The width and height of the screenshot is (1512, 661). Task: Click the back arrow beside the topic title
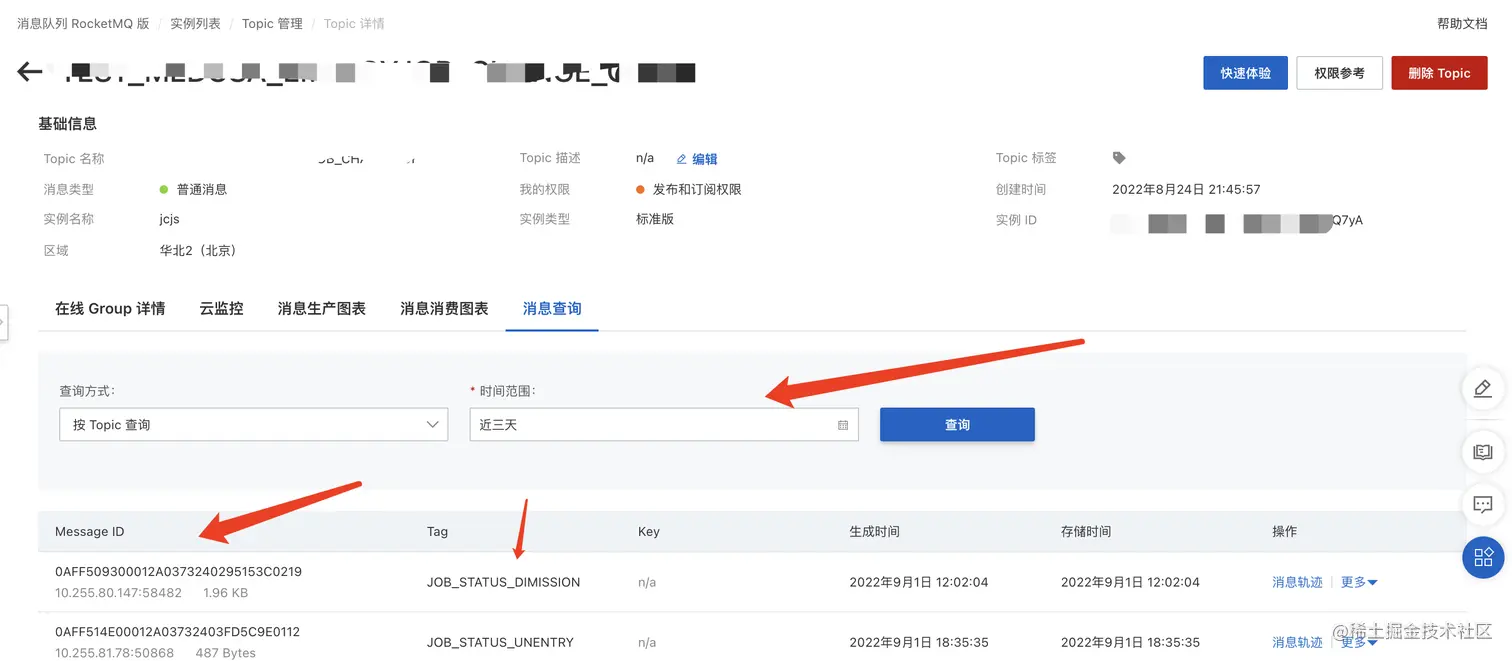(30, 72)
